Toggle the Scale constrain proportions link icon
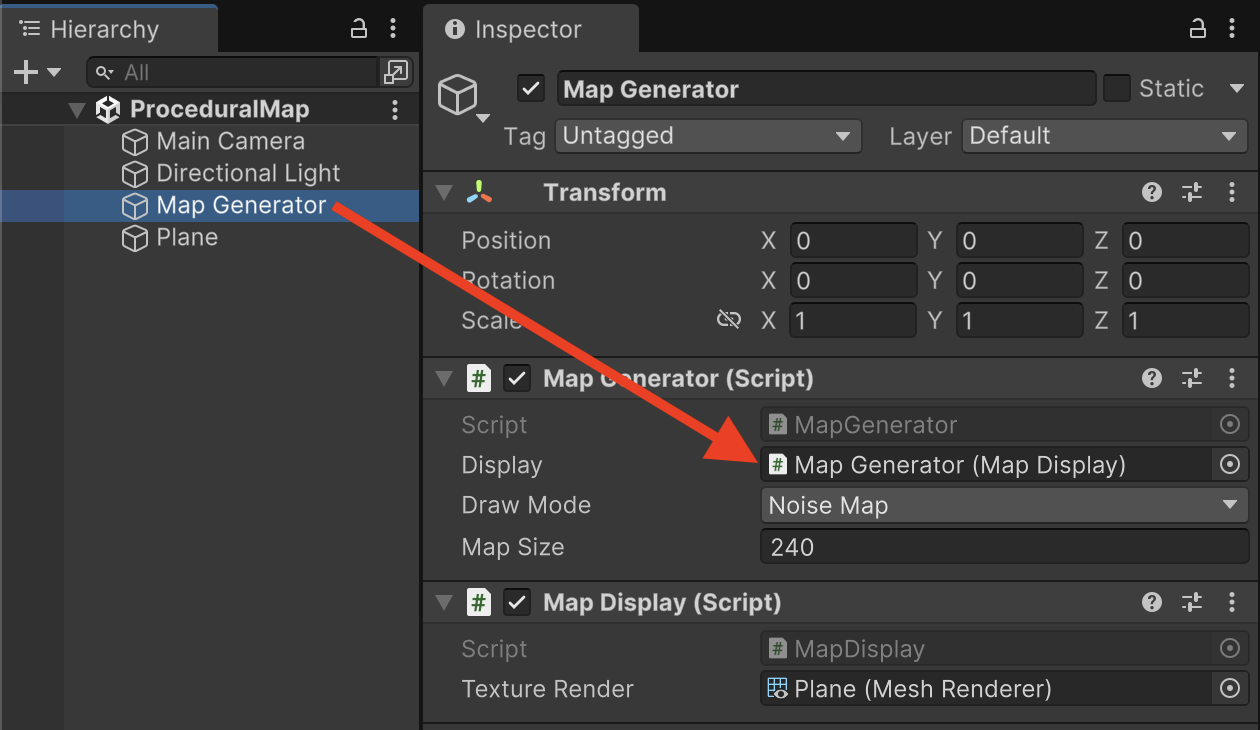This screenshot has width=1260, height=730. (x=729, y=320)
